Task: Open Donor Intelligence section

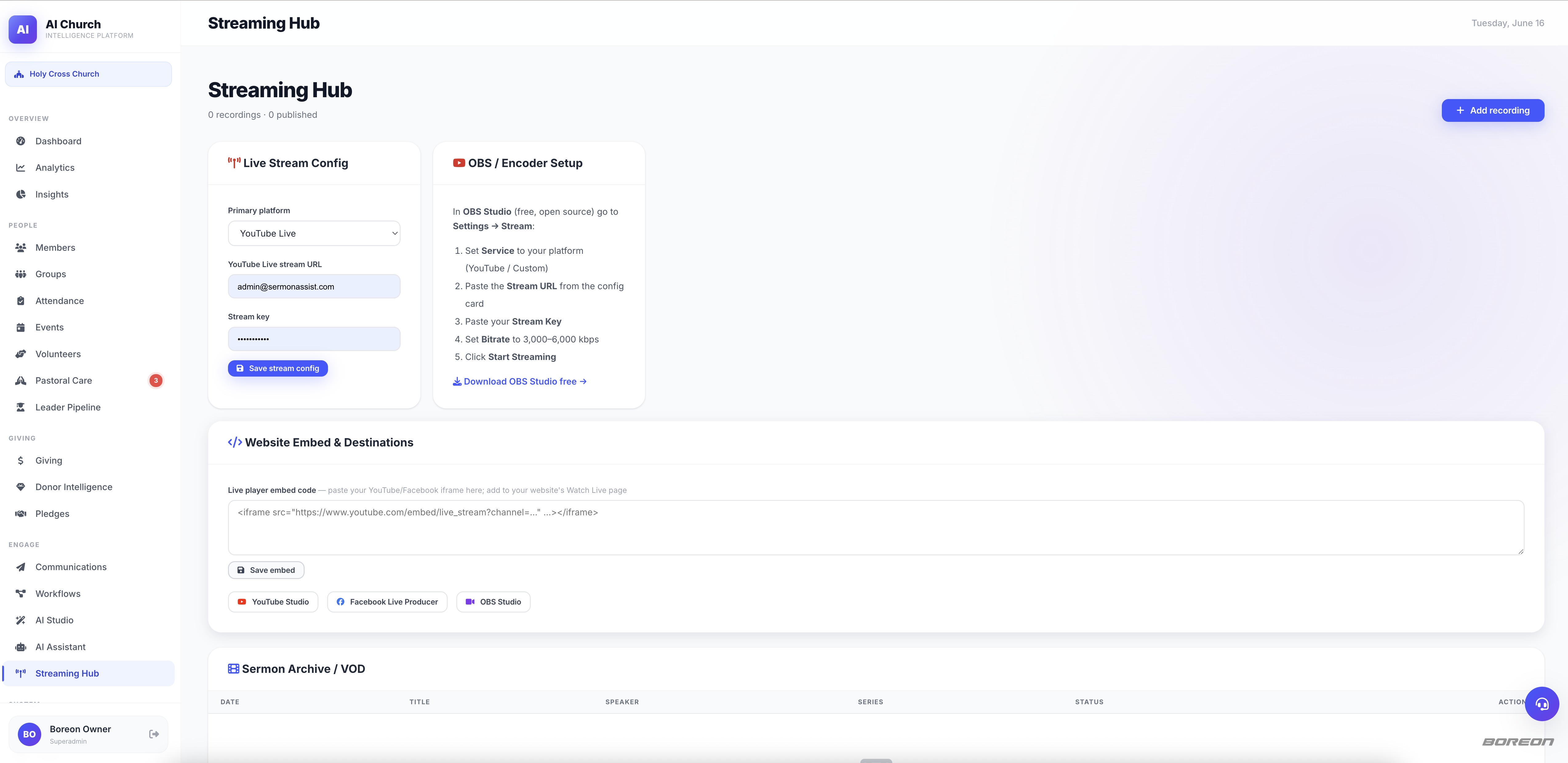Action: point(88,487)
